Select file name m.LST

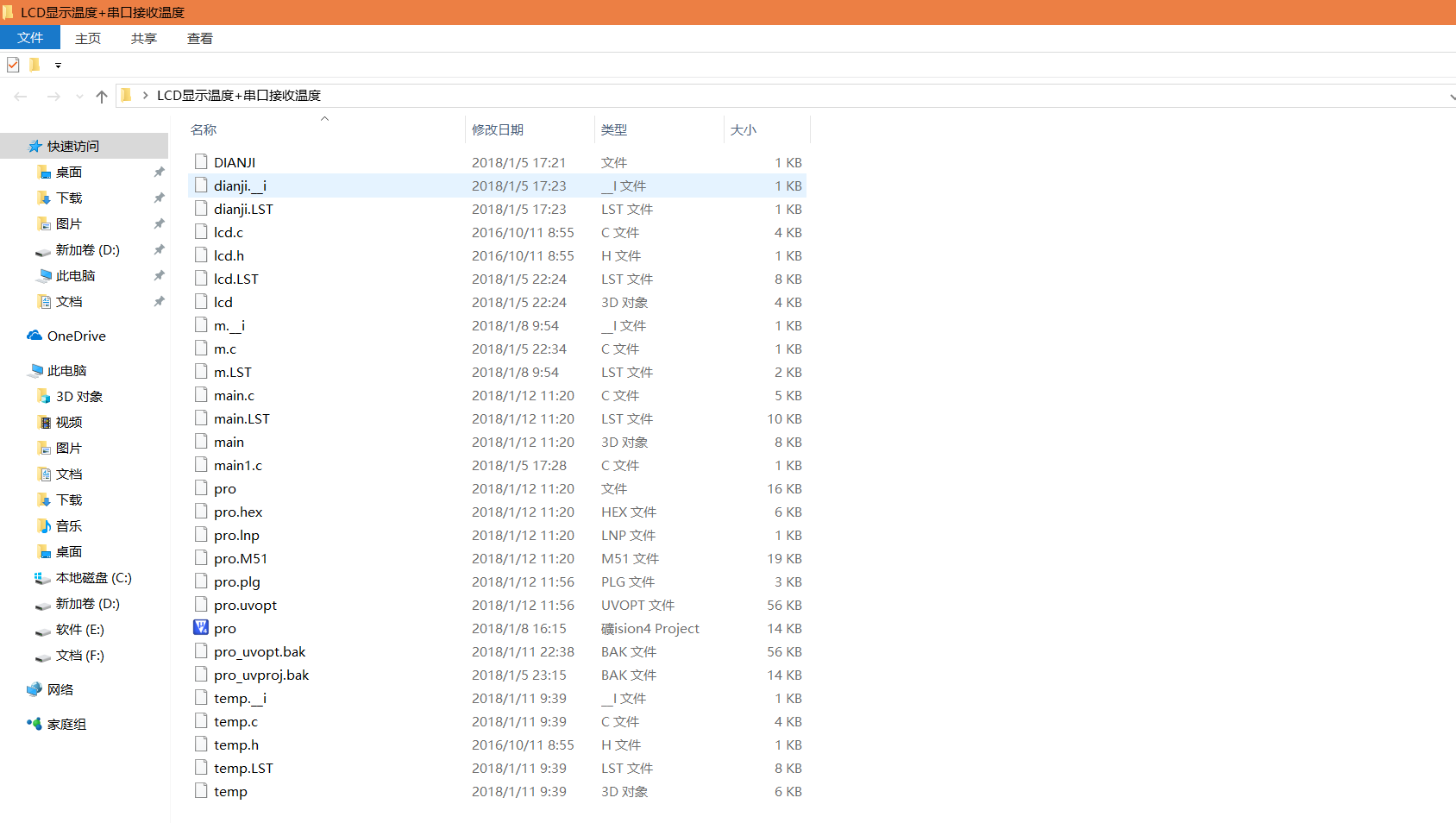coord(233,373)
